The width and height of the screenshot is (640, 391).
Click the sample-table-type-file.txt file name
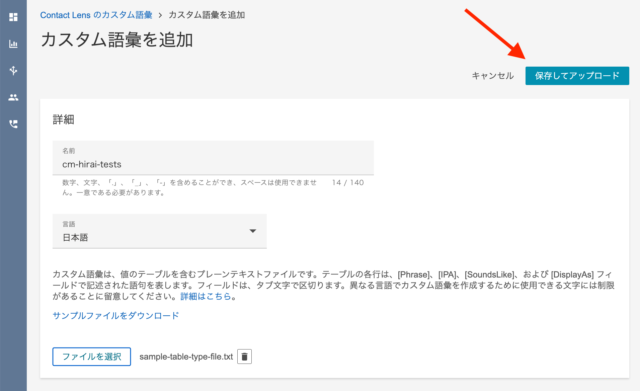point(186,357)
